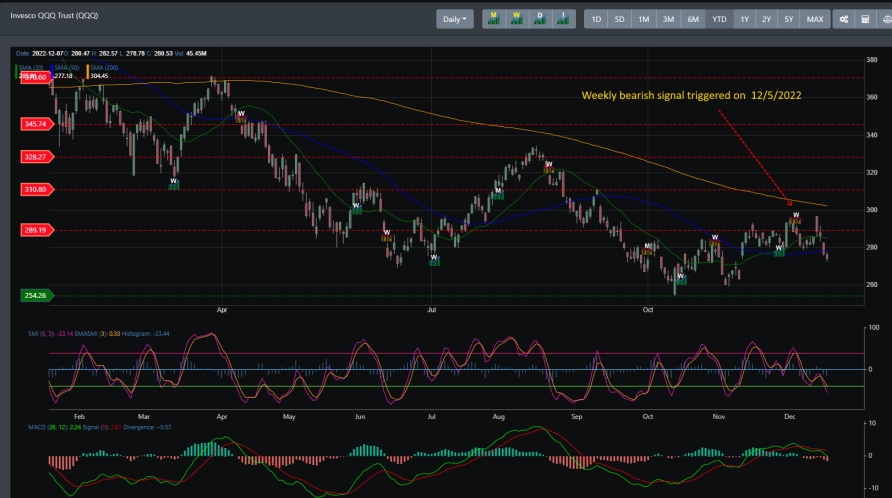This screenshot has width=892, height=498.
Task: Click the Dec label on SMI axis
Action: [x=790, y=417]
